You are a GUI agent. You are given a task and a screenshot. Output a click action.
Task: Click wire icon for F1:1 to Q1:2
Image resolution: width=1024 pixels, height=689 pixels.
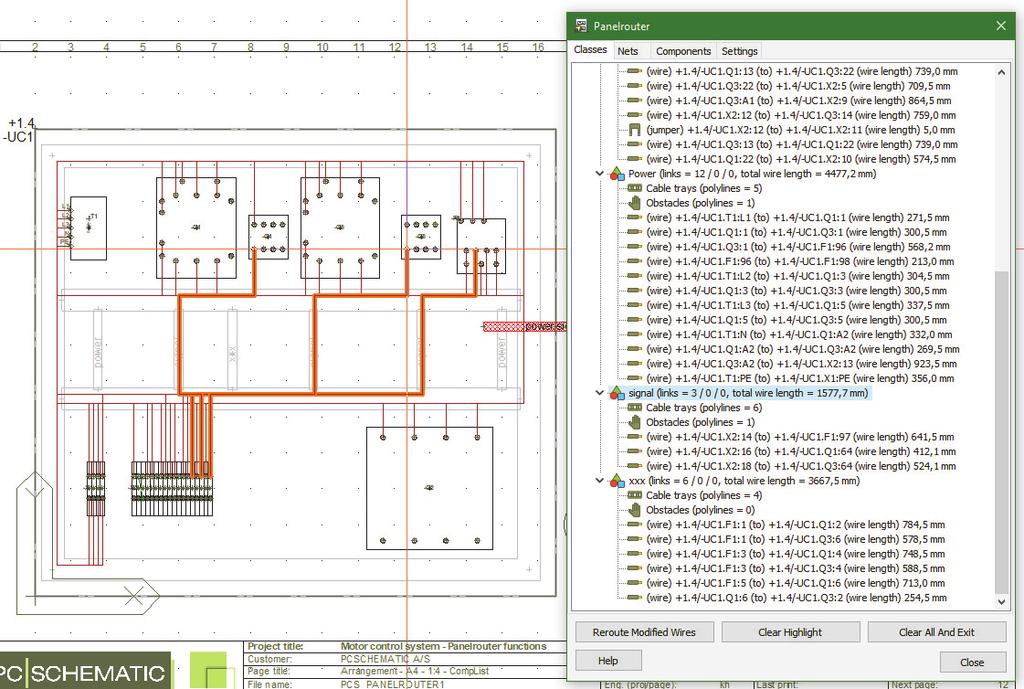click(x=634, y=524)
